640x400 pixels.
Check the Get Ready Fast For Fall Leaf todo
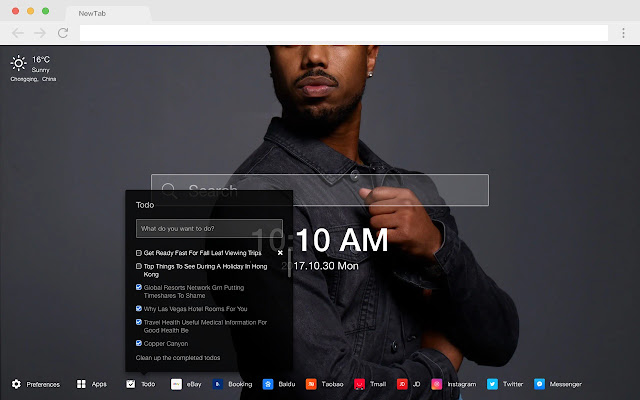(139, 253)
